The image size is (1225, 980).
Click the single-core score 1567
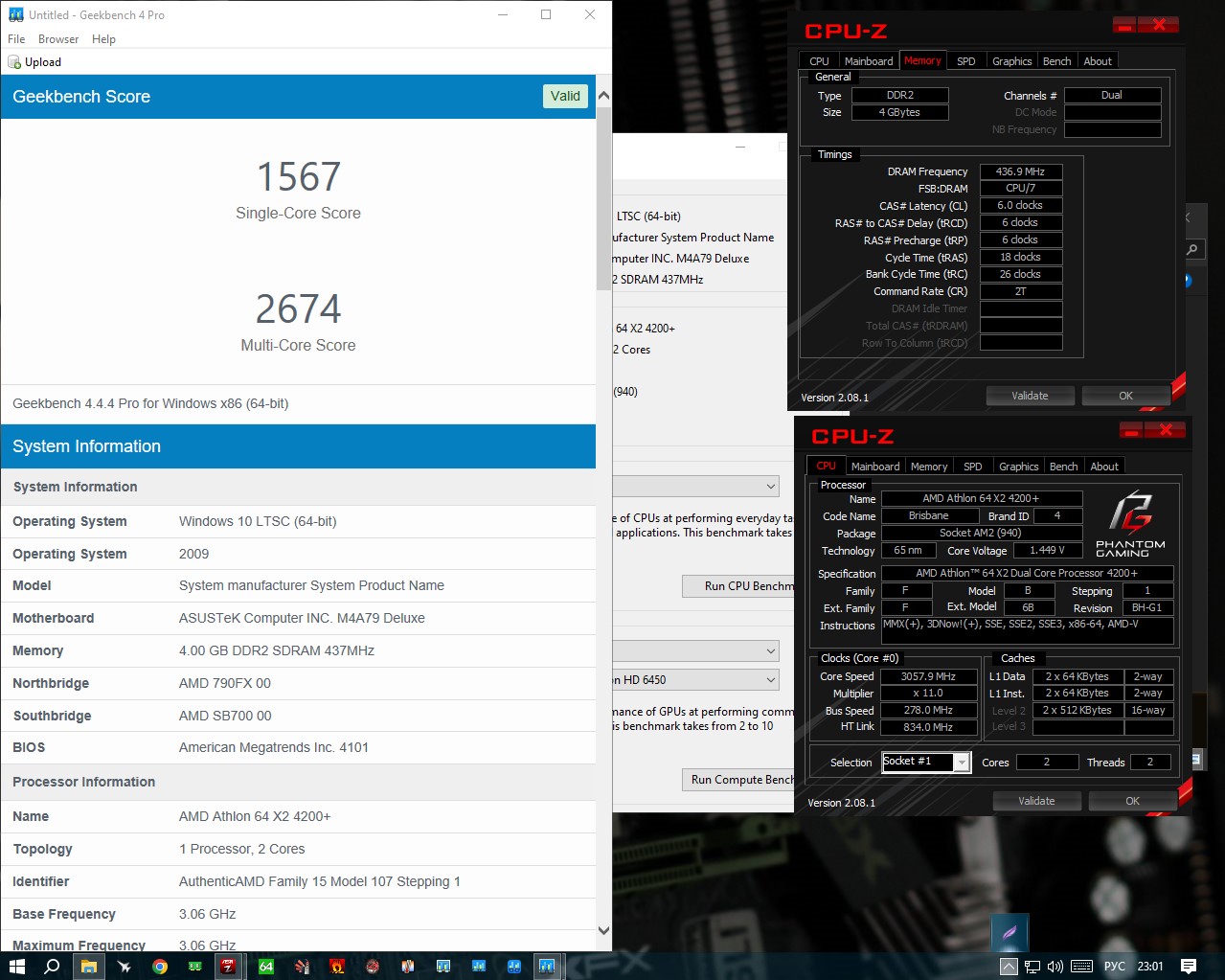pos(298,177)
